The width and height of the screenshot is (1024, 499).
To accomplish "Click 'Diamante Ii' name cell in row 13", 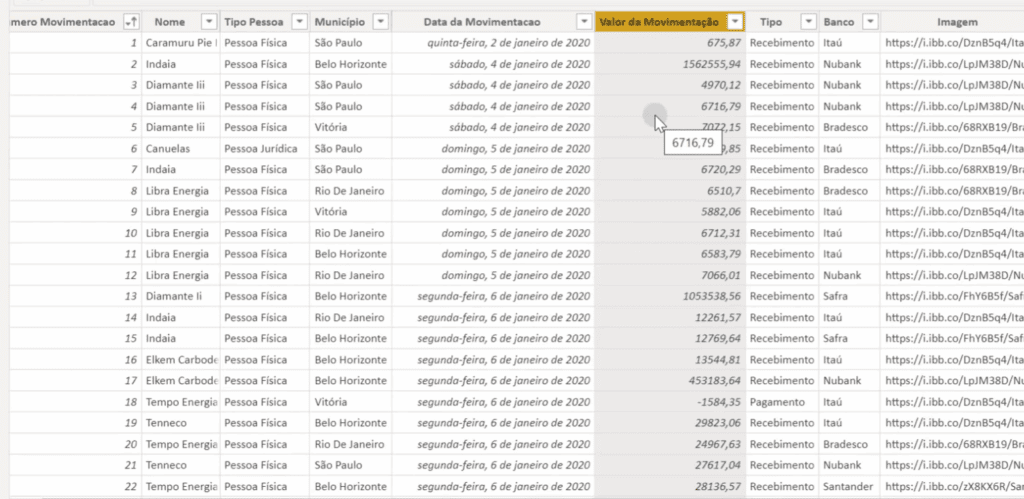I will (181, 297).
